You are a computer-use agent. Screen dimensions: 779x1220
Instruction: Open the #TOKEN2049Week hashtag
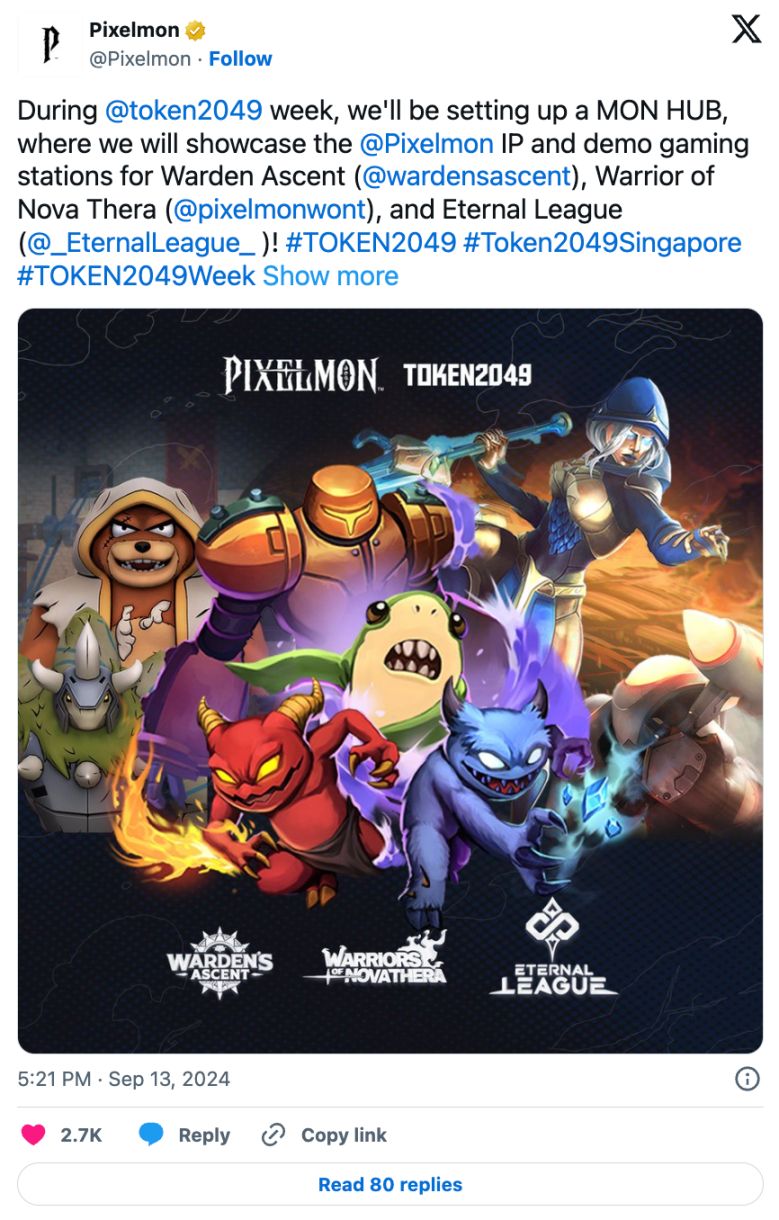click(137, 276)
